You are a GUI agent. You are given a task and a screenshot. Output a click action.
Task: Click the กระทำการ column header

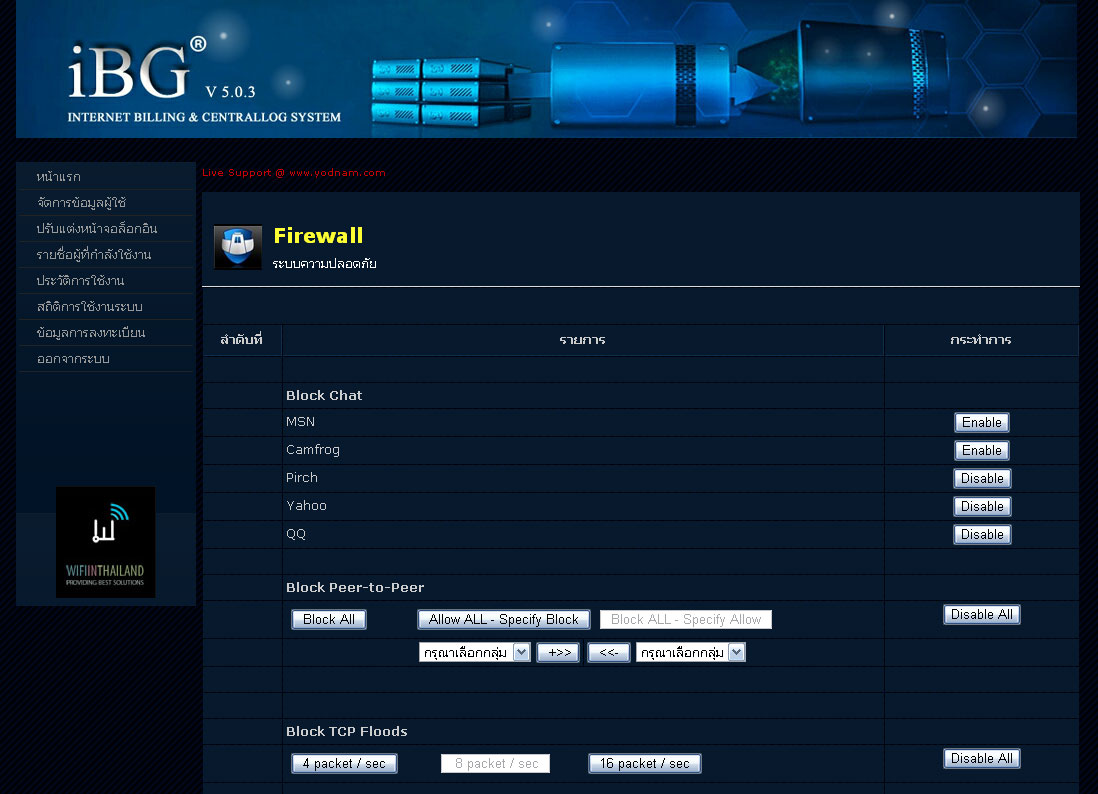click(980, 340)
